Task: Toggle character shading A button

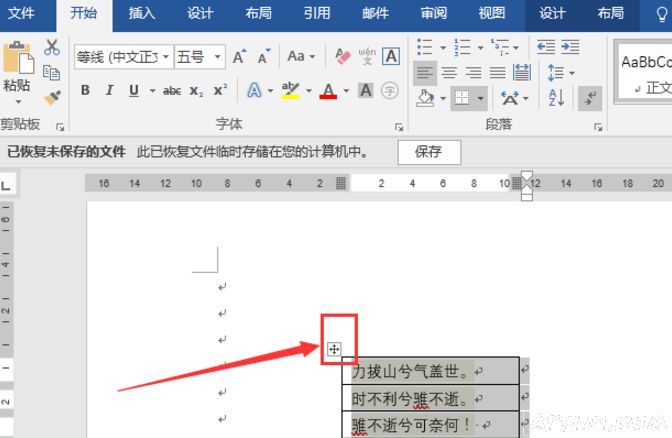Action: pos(366,90)
